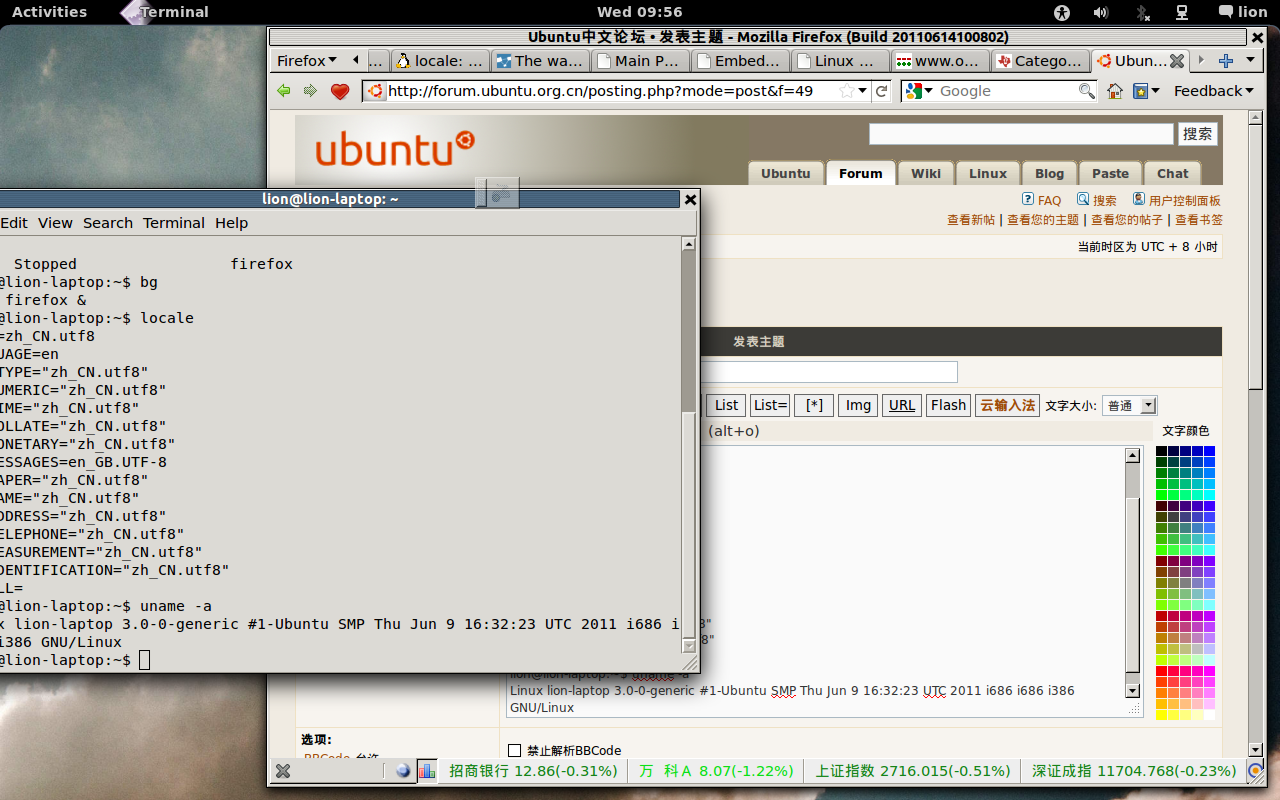This screenshot has height=800, width=1280.
Task: Open the bookmarks star menu icon
Action: (1145, 91)
